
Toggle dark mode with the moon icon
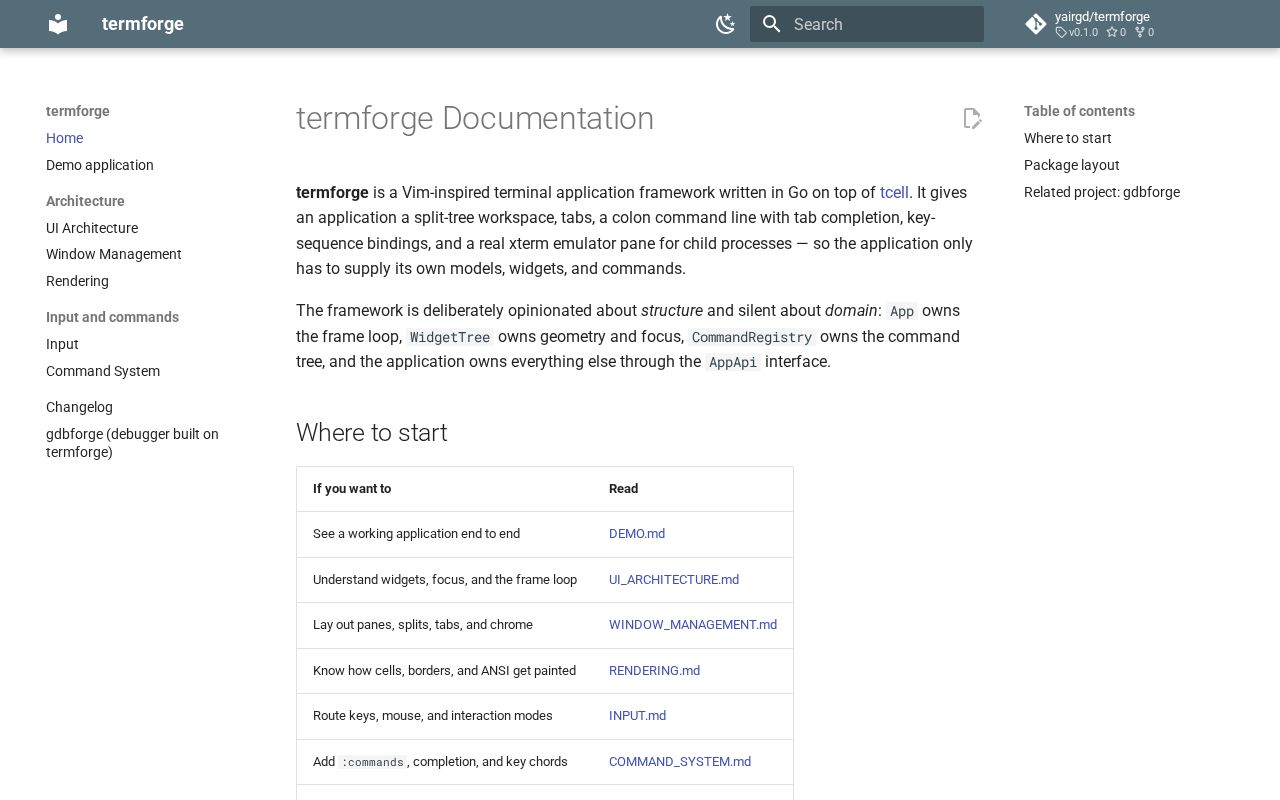pyautogui.click(x=726, y=24)
